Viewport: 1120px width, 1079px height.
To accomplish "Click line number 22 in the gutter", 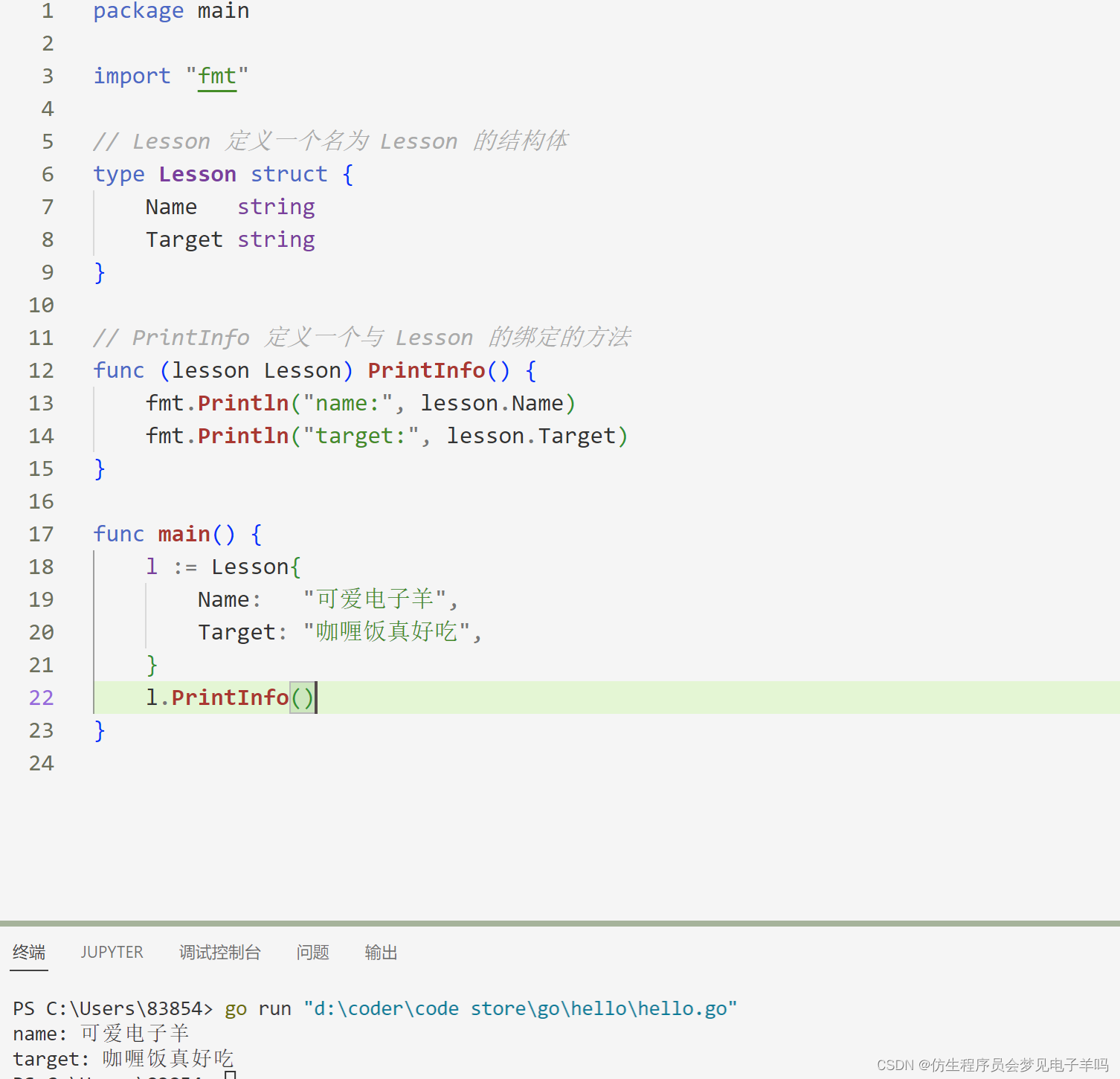I will [x=42, y=698].
